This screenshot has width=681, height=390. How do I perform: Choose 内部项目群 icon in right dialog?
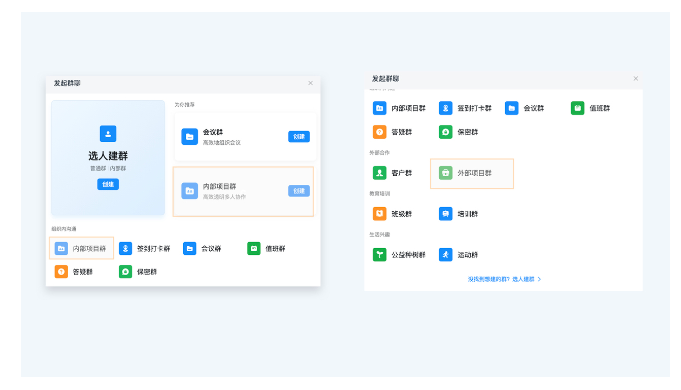[x=380, y=108]
